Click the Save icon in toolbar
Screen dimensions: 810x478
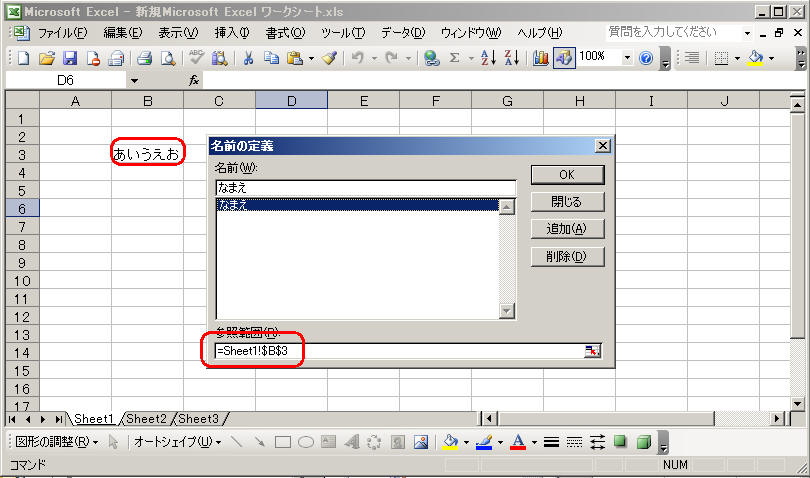pos(70,58)
